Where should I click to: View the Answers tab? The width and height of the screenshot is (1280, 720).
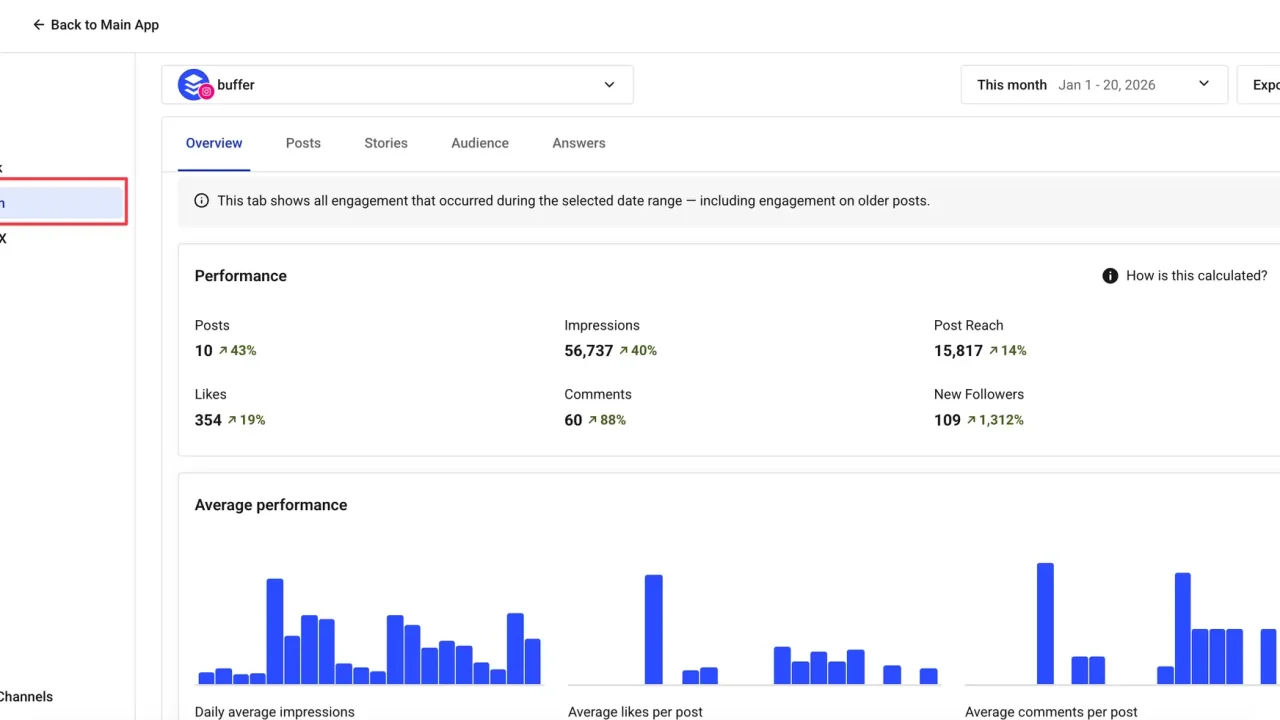point(578,143)
